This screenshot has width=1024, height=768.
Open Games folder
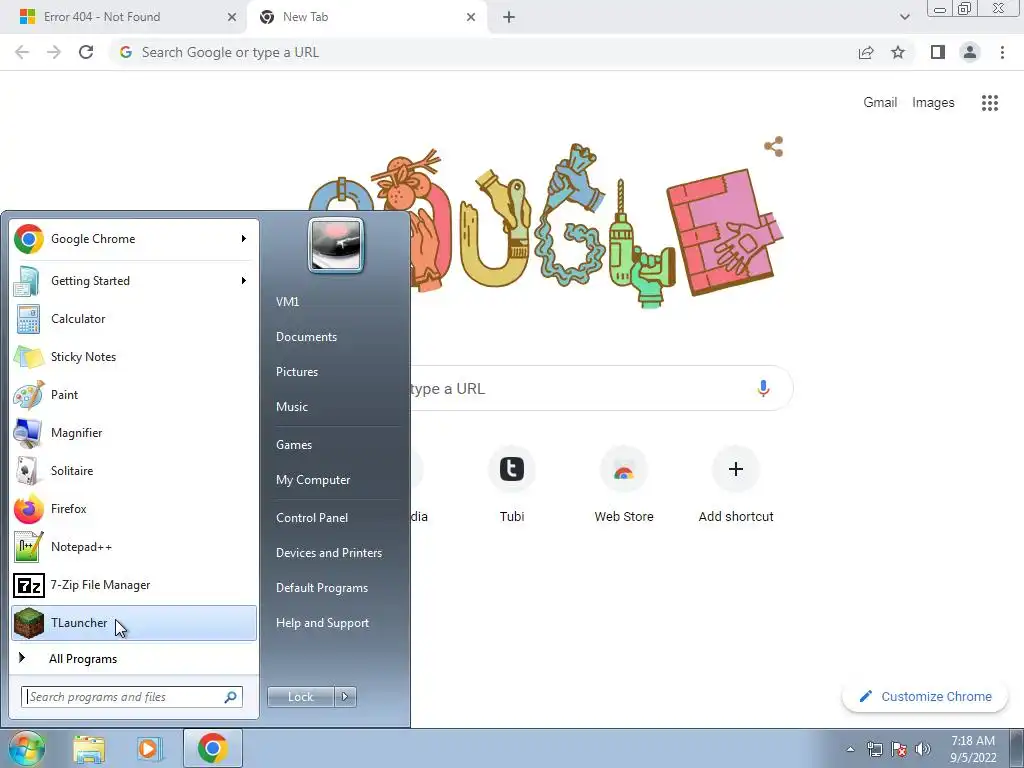(294, 445)
